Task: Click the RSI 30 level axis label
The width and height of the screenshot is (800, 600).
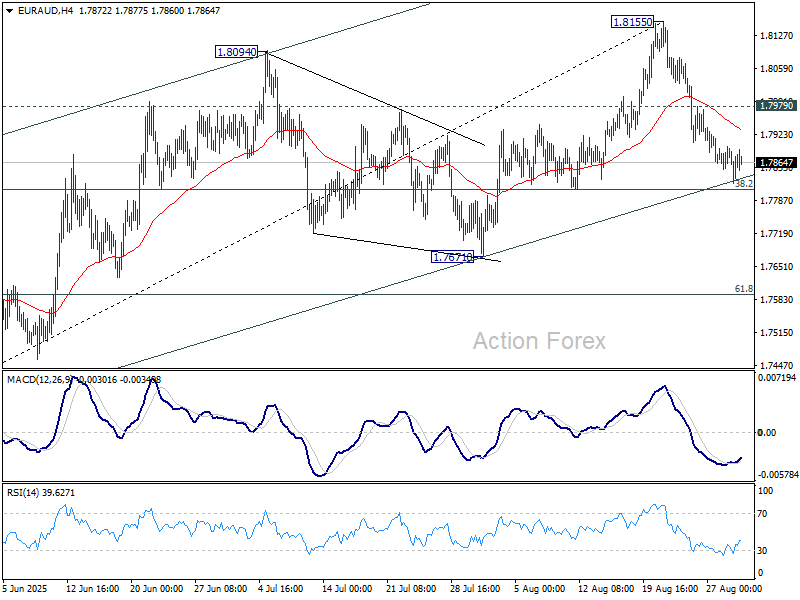Action: click(x=765, y=551)
